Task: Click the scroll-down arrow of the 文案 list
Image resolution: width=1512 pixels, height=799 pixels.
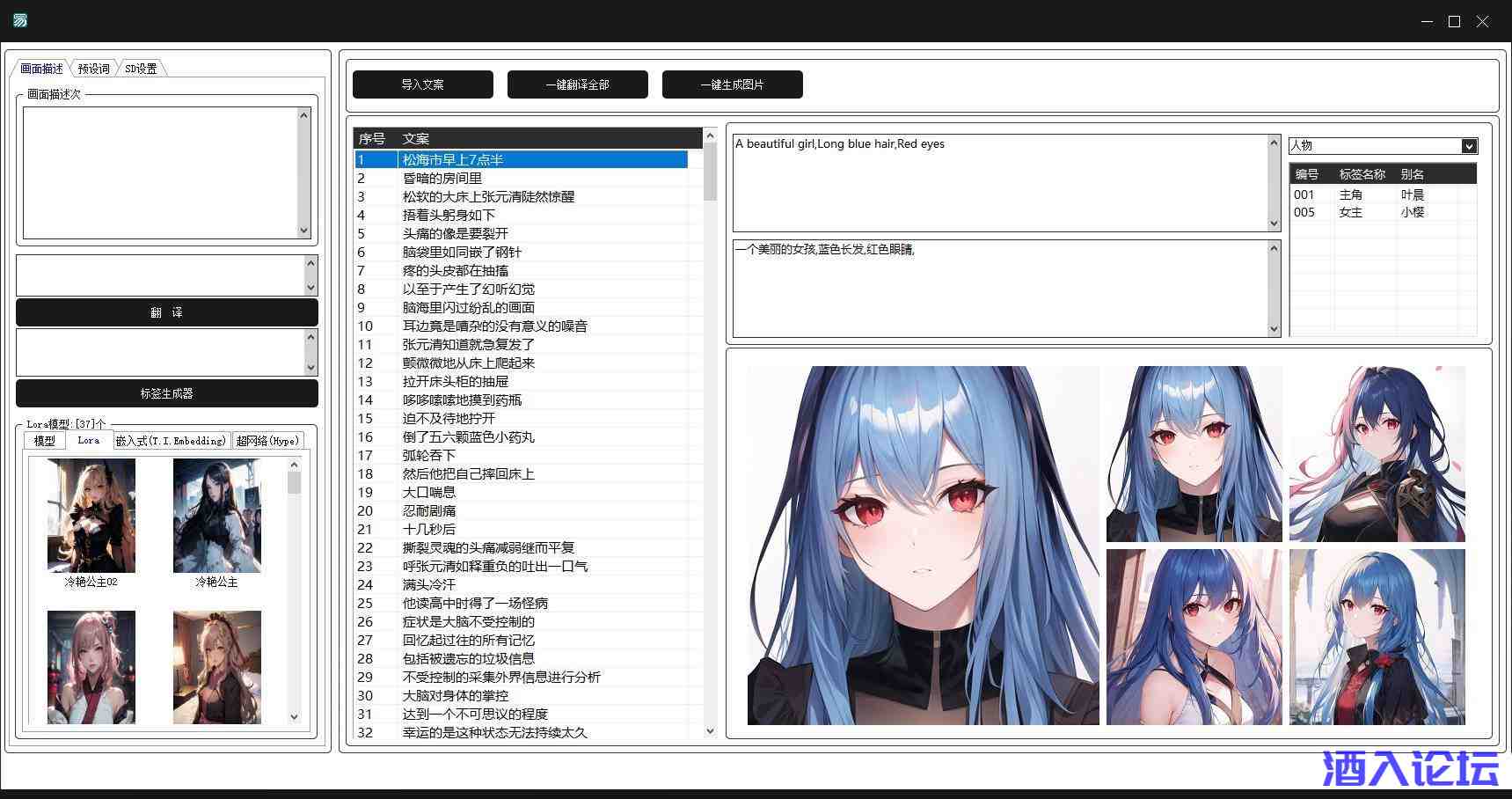Action: (x=710, y=730)
